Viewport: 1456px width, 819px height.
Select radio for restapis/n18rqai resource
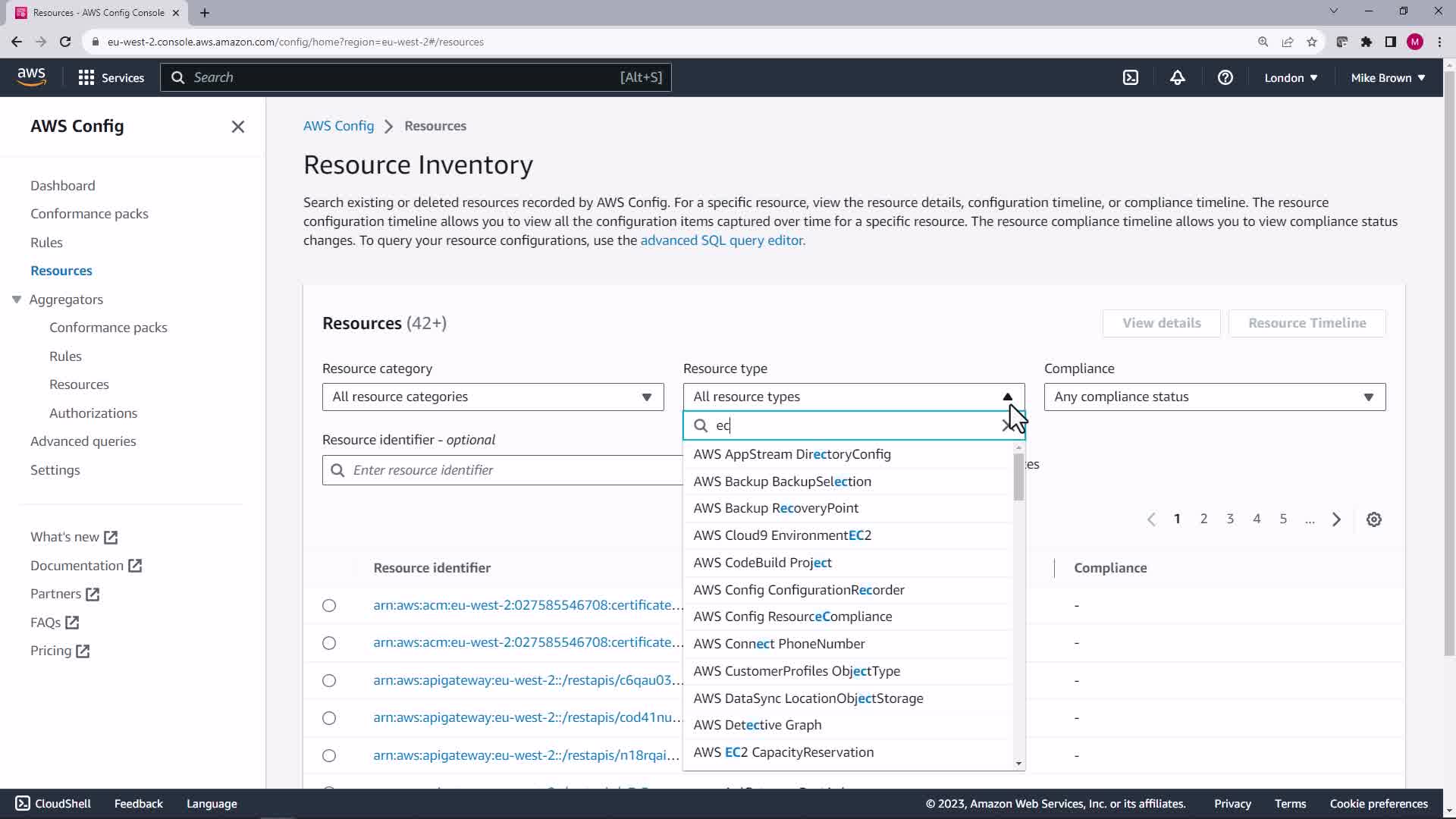pyautogui.click(x=329, y=755)
